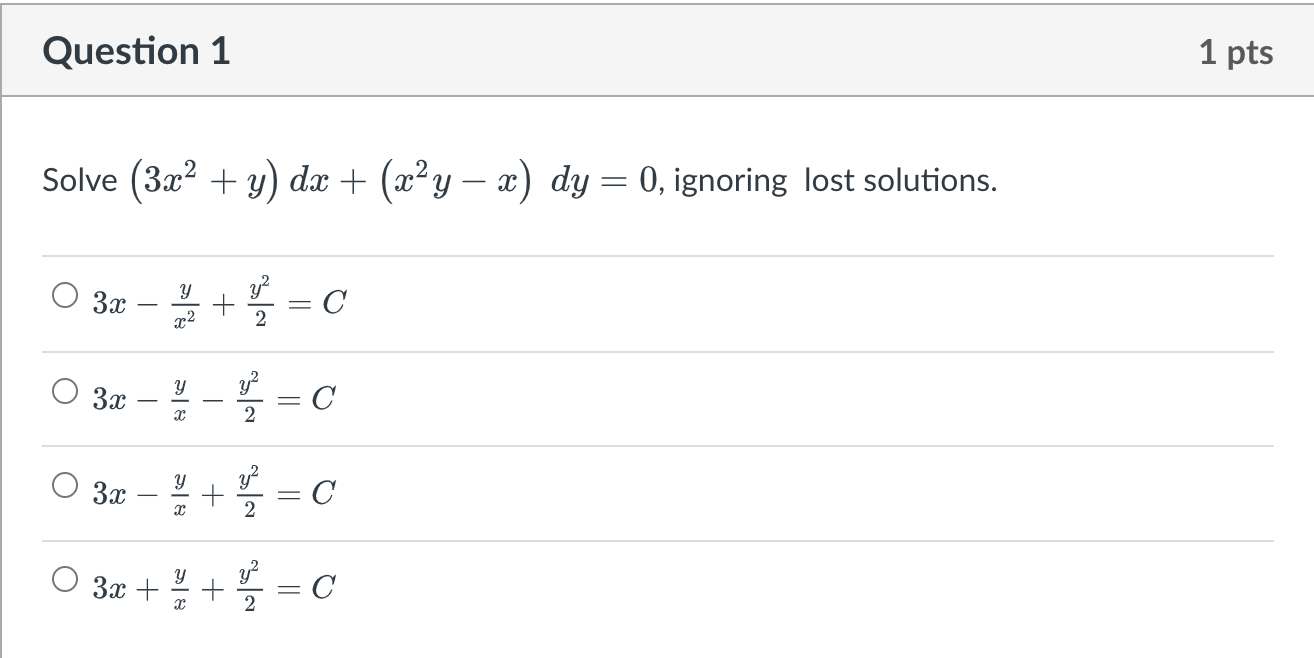1314x658 pixels.
Task: Click the third answer's radio circle
Action: coord(64,483)
